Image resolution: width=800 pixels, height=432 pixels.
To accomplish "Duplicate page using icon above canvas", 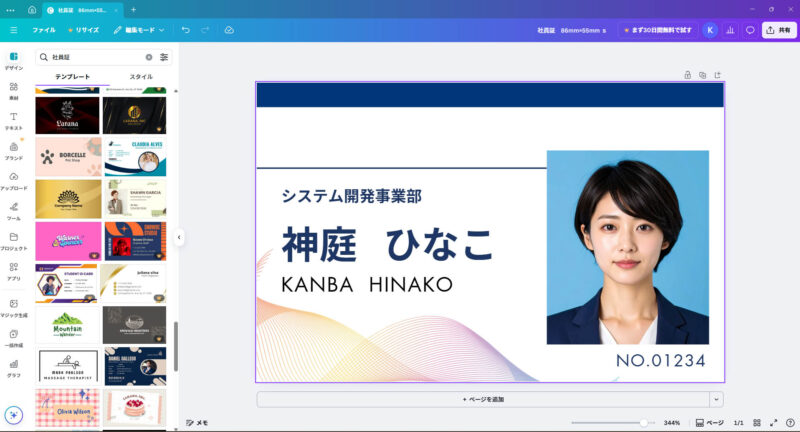I will point(702,74).
